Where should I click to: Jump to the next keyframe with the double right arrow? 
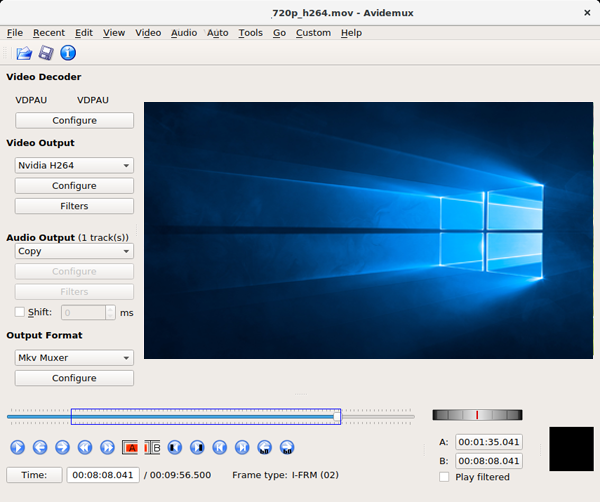tap(108, 447)
